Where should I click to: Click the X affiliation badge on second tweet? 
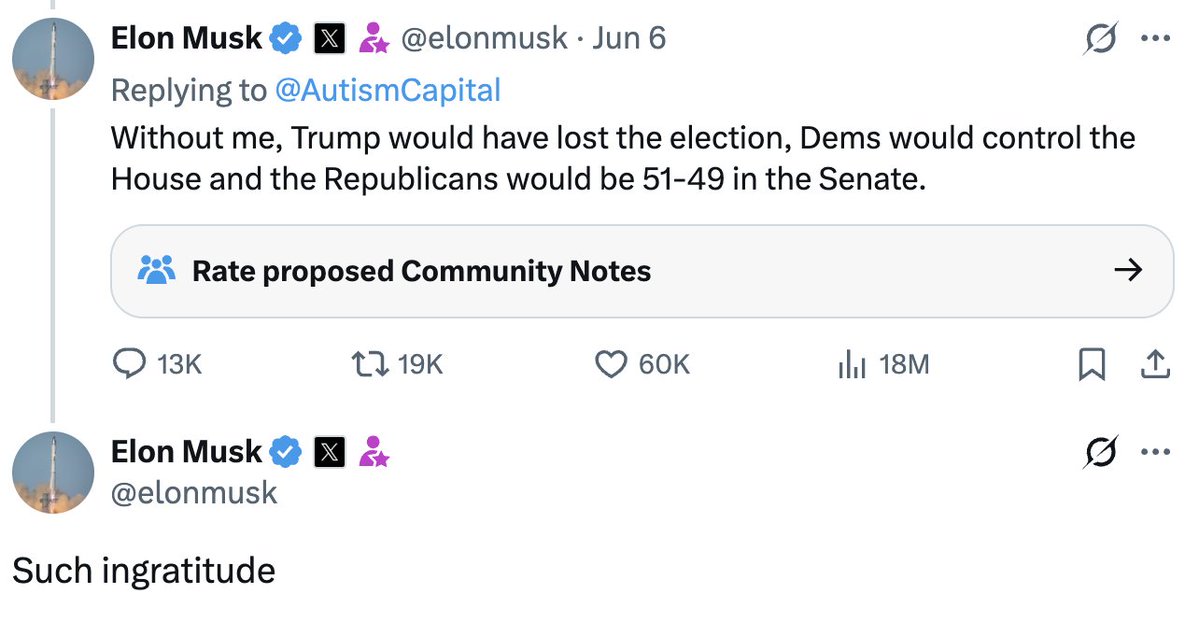[330, 453]
